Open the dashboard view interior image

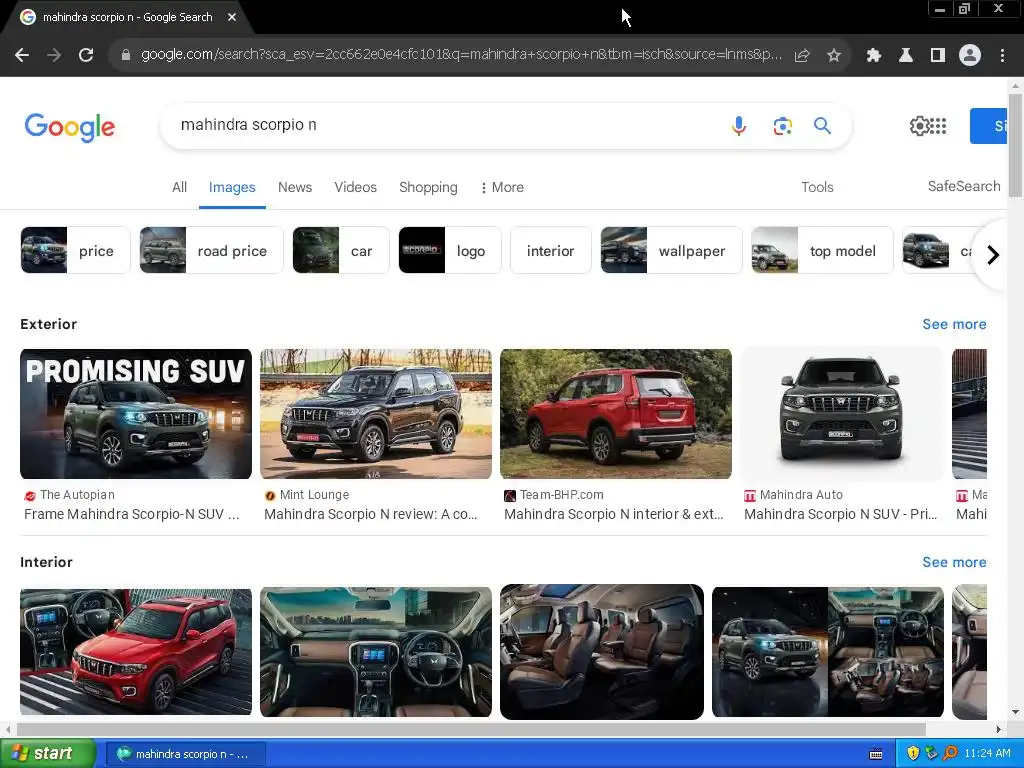(376, 652)
